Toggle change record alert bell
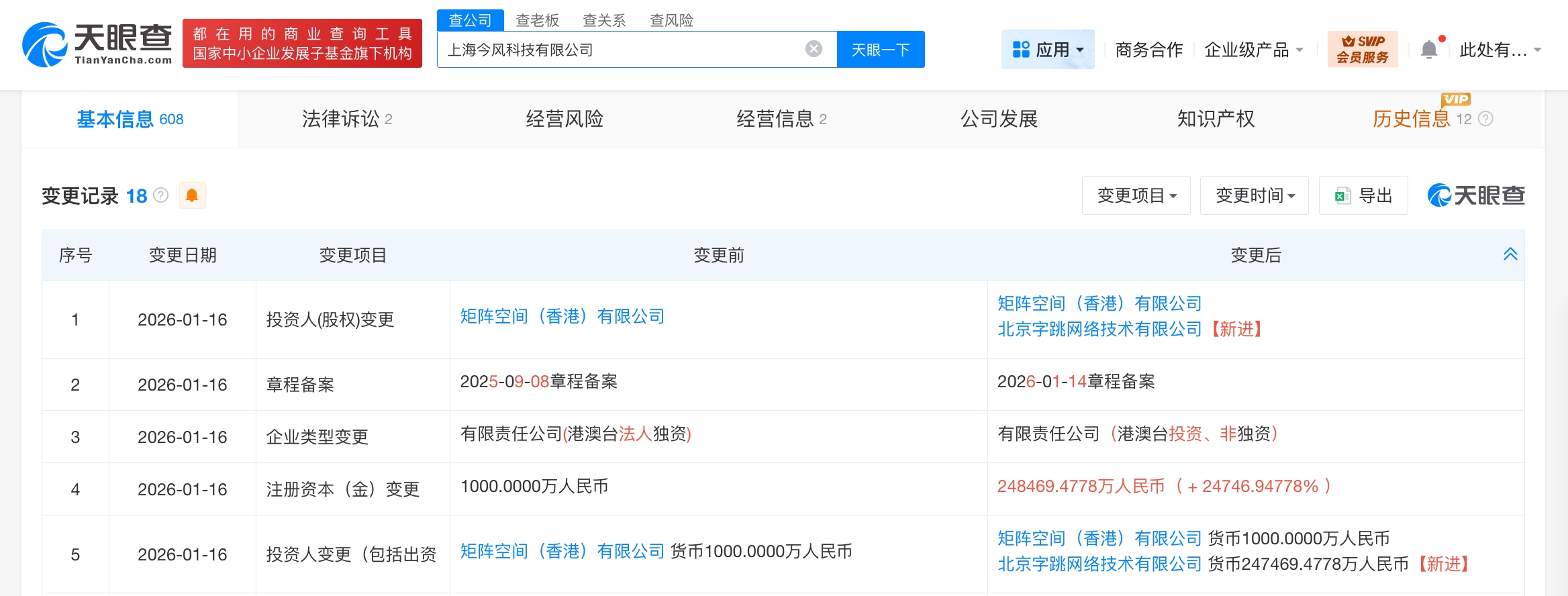Screen dimensions: 1568x596 [x=192, y=195]
